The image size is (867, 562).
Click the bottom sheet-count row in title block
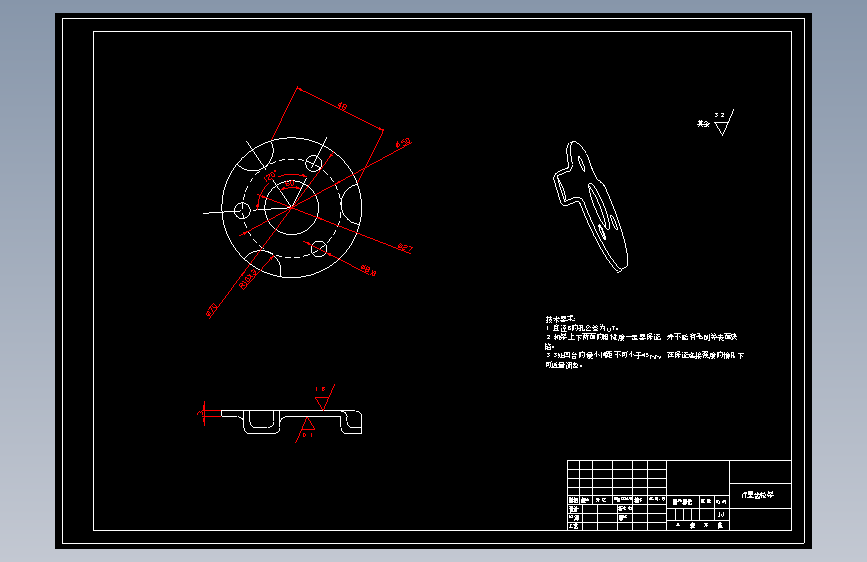[x=698, y=525]
